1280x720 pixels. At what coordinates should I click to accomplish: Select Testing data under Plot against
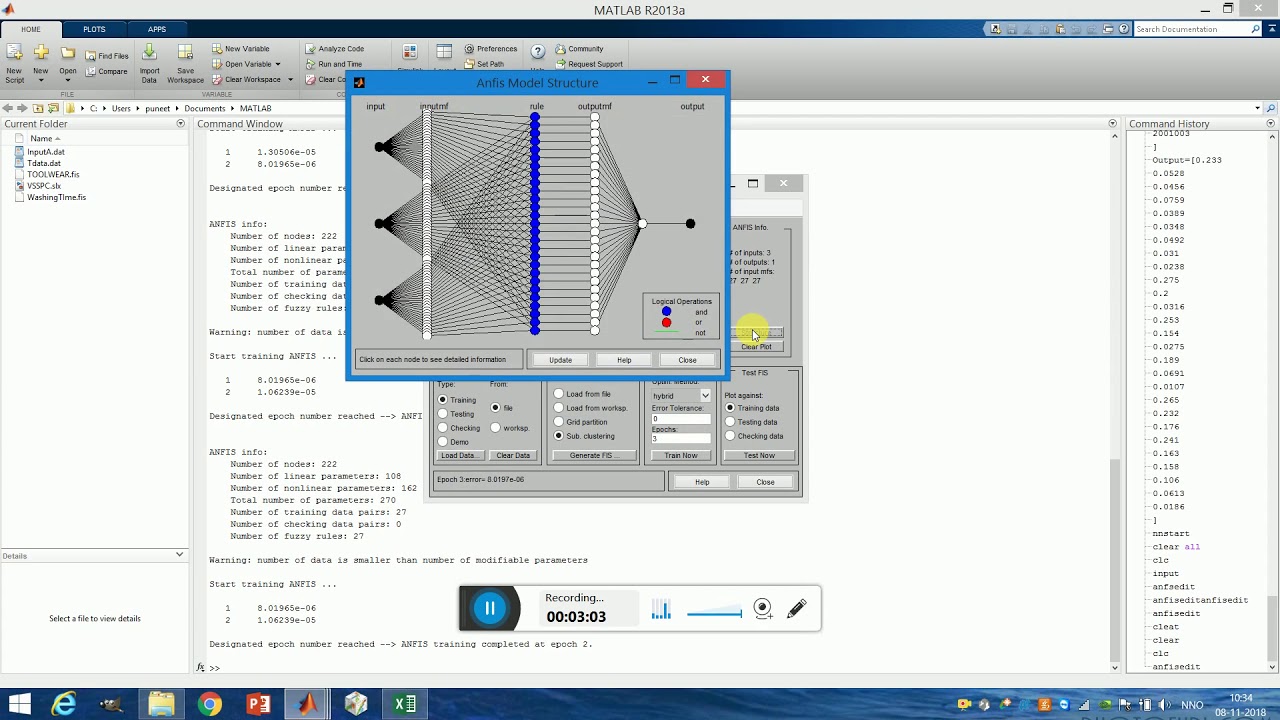[730, 422]
